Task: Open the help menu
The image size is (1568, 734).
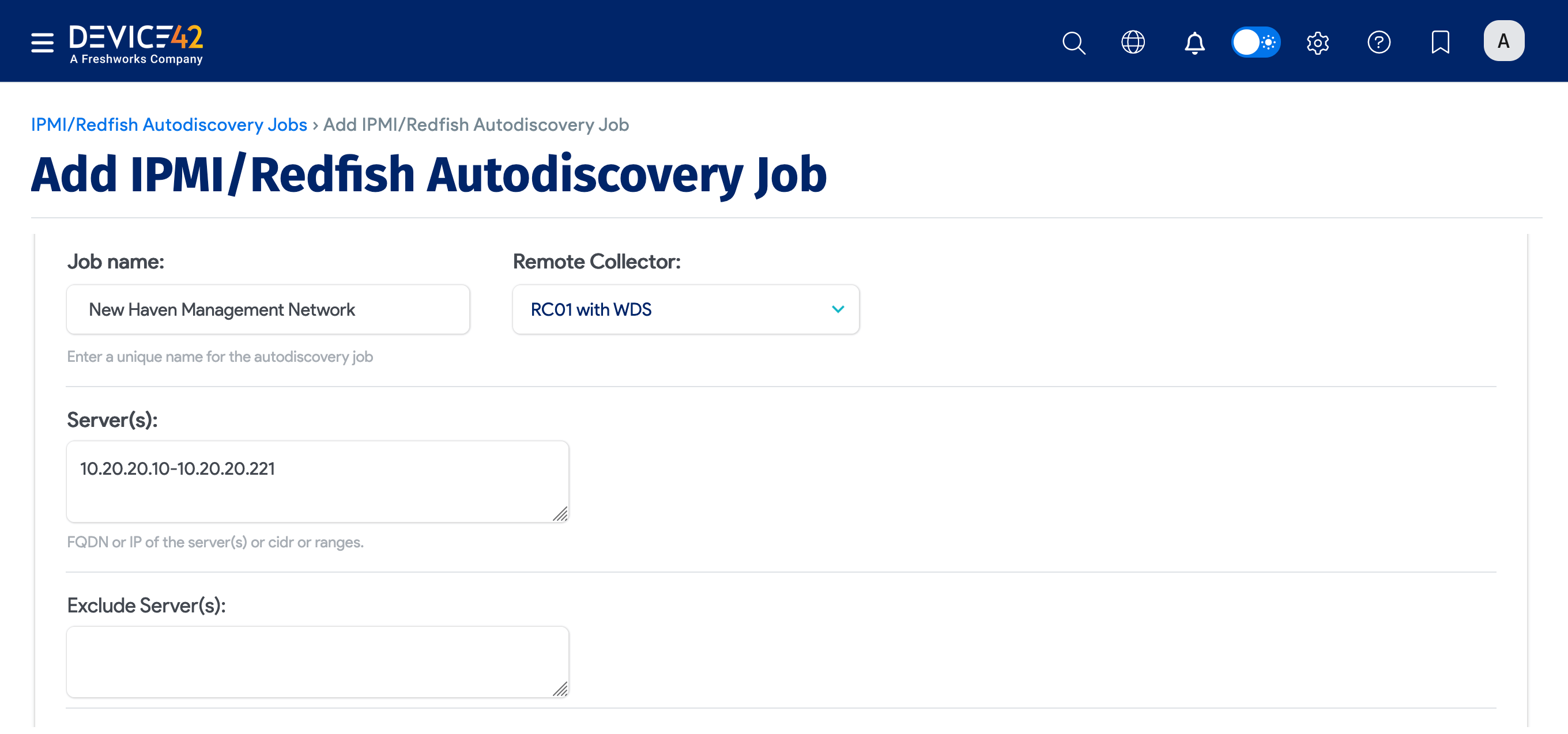Action: pyautogui.click(x=1379, y=42)
